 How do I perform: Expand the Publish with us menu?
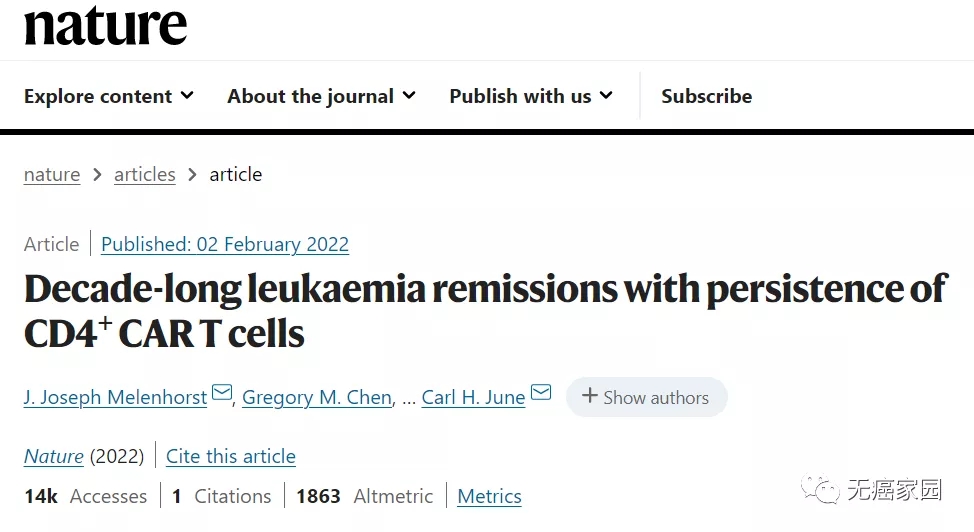531,96
